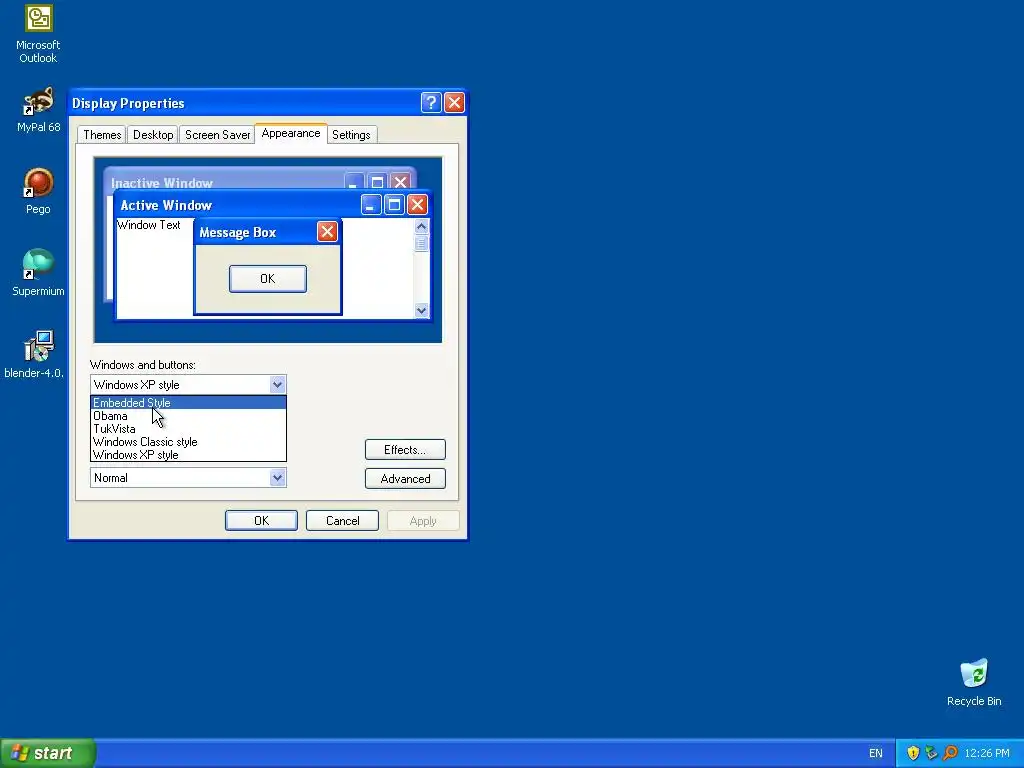1024x768 pixels.
Task: Close the Display Properties dialog
Action: [454, 103]
